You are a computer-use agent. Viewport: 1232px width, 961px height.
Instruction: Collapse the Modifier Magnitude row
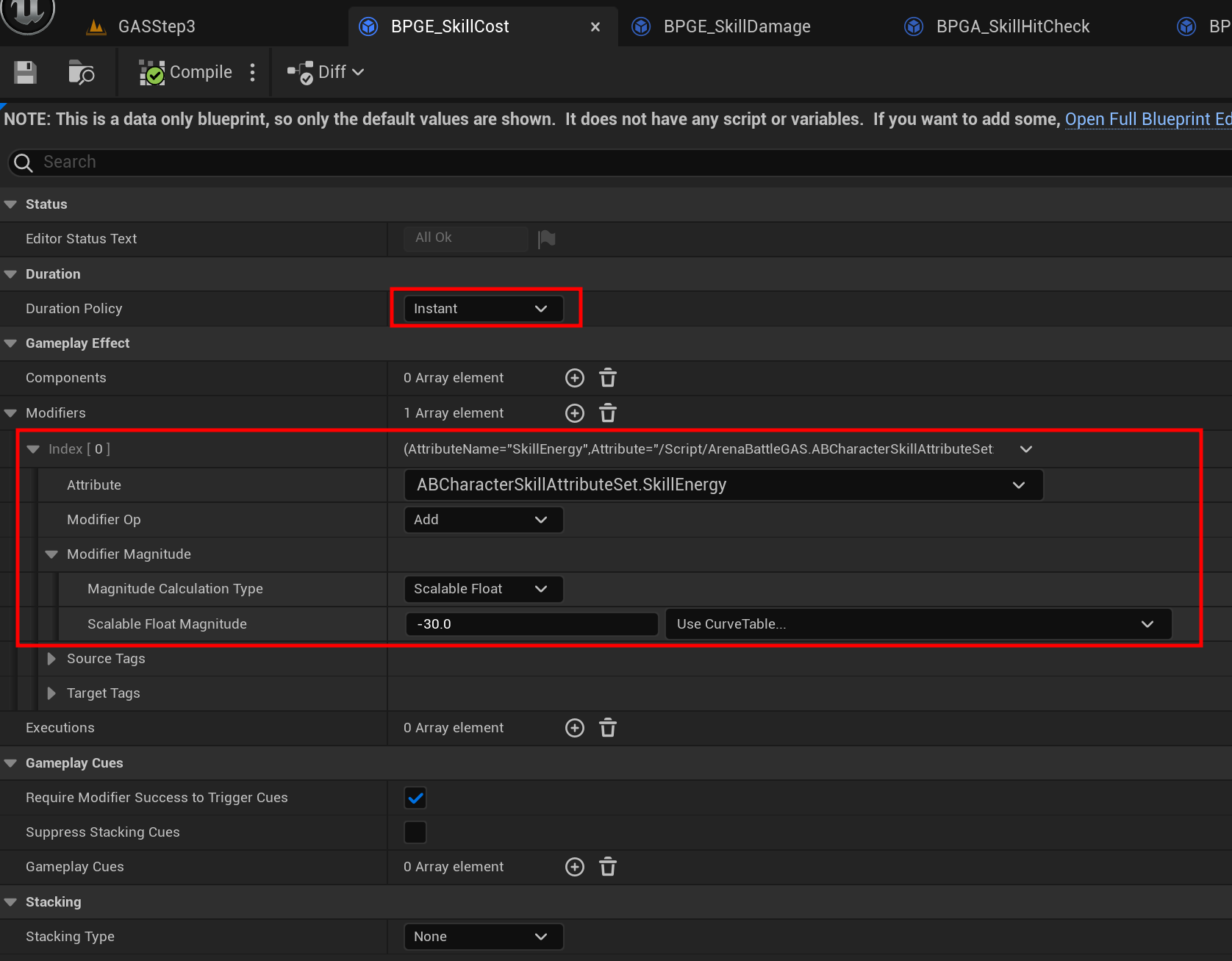click(51, 554)
